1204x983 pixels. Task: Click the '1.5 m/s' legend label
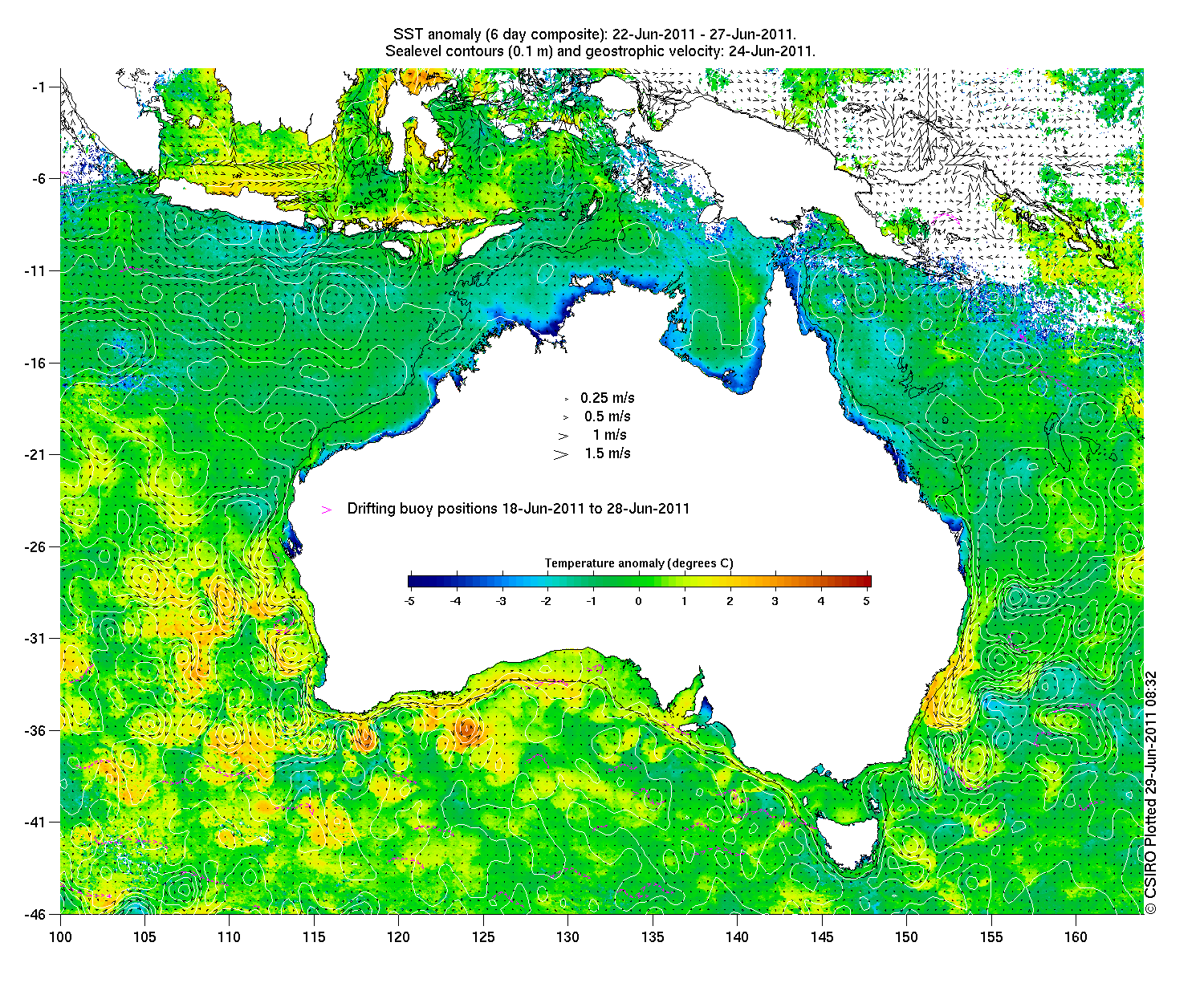(608, 453)
